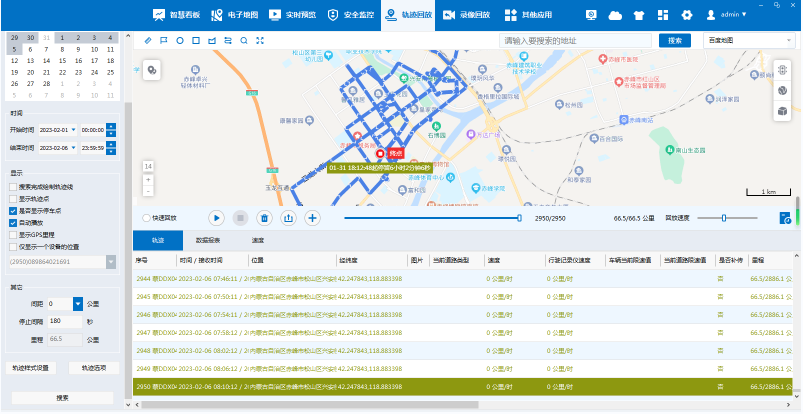This screenshot has height=414, width=803.
Task: Click the play button for track playback
Action: [216, 217]
